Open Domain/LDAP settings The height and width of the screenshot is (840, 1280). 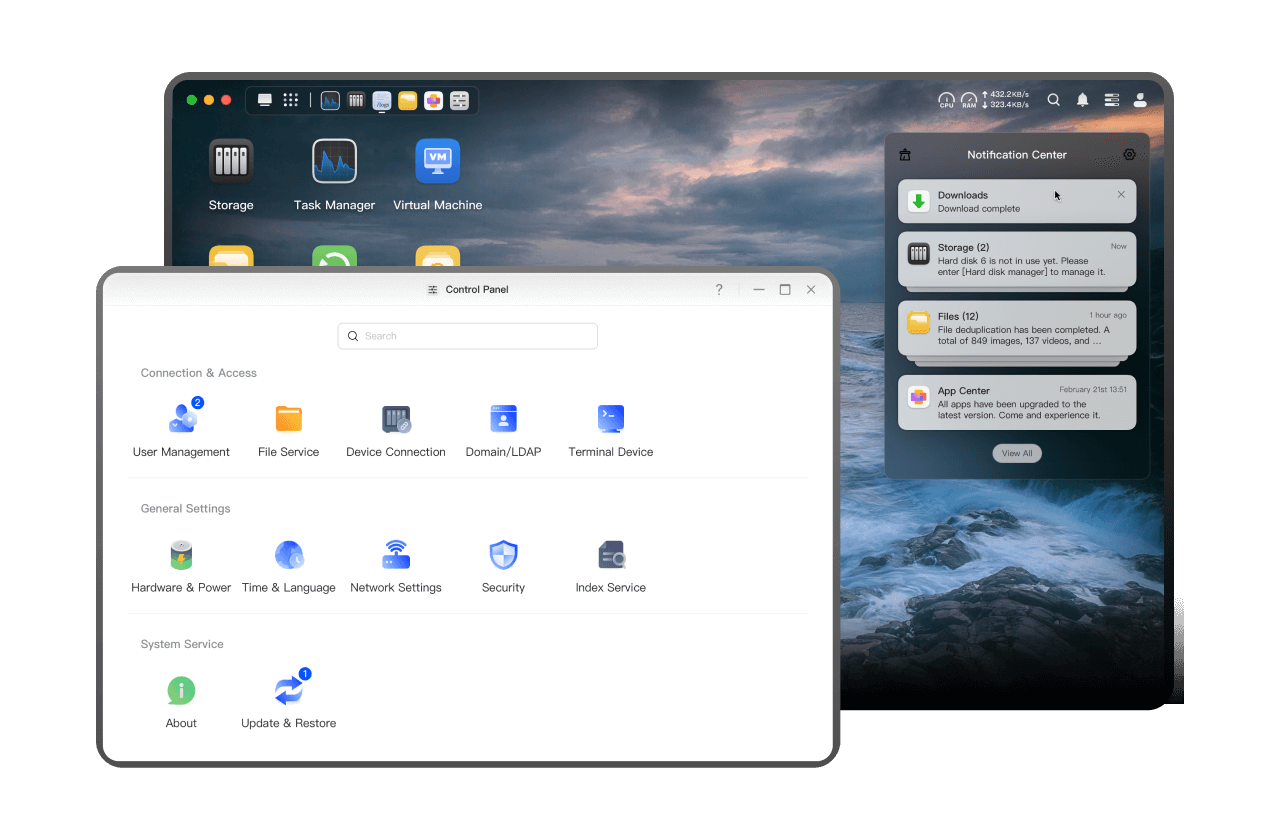[x=503, y=419]
